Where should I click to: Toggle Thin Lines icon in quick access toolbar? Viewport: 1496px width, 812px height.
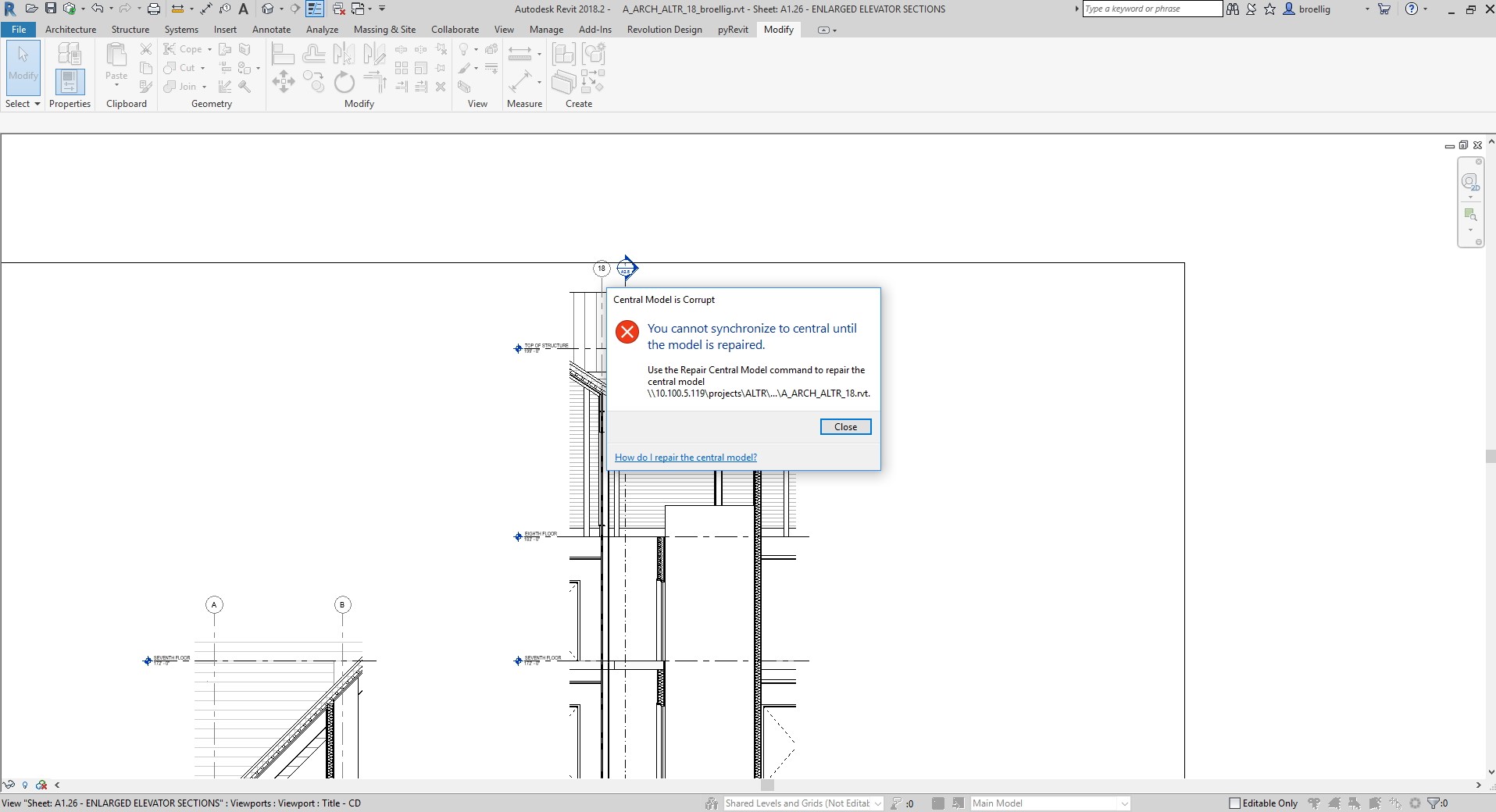(315, 9)
